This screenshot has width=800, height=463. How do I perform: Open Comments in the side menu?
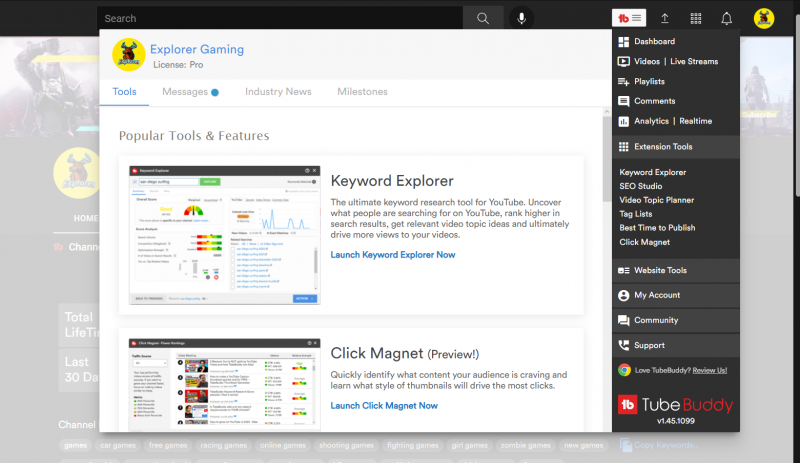654,101
